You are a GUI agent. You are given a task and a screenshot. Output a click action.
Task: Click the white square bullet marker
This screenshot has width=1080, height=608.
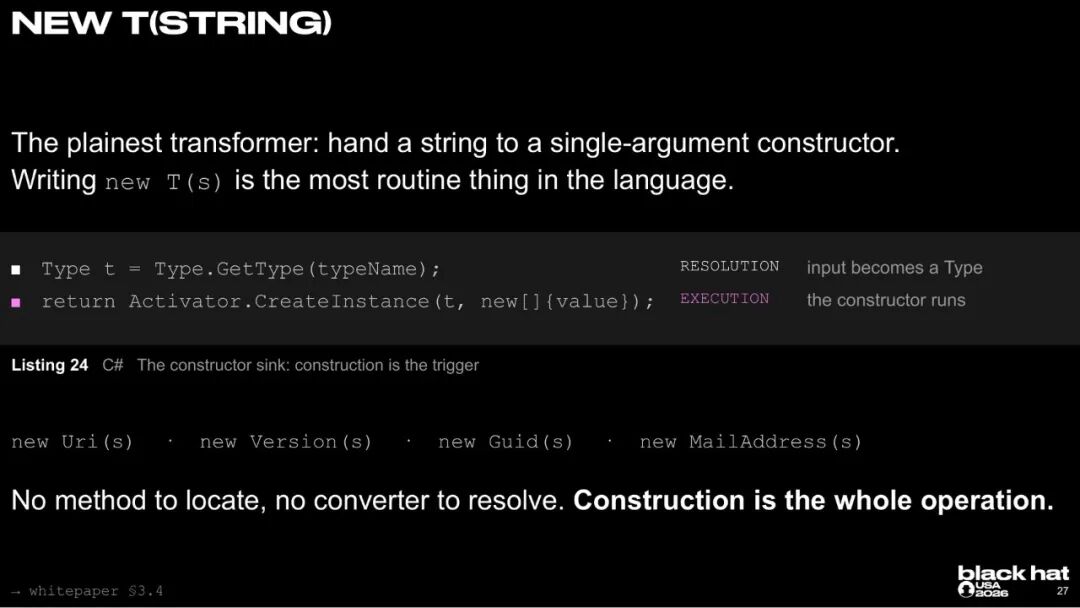pos(16,269)
